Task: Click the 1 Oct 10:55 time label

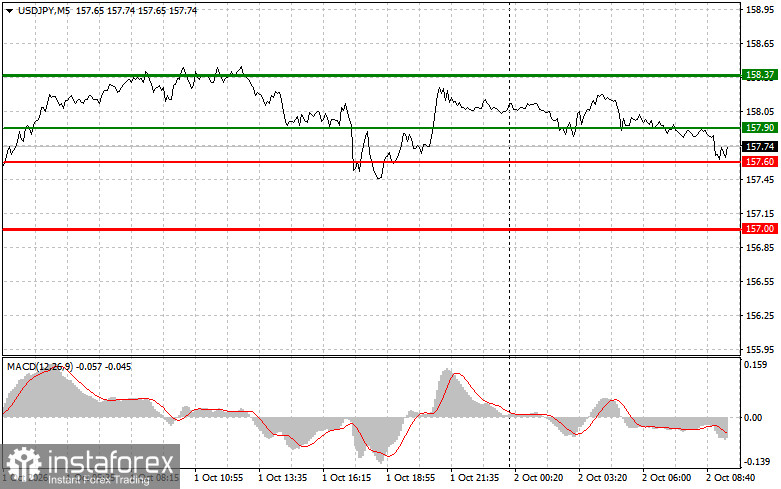Action: (219, 478)
